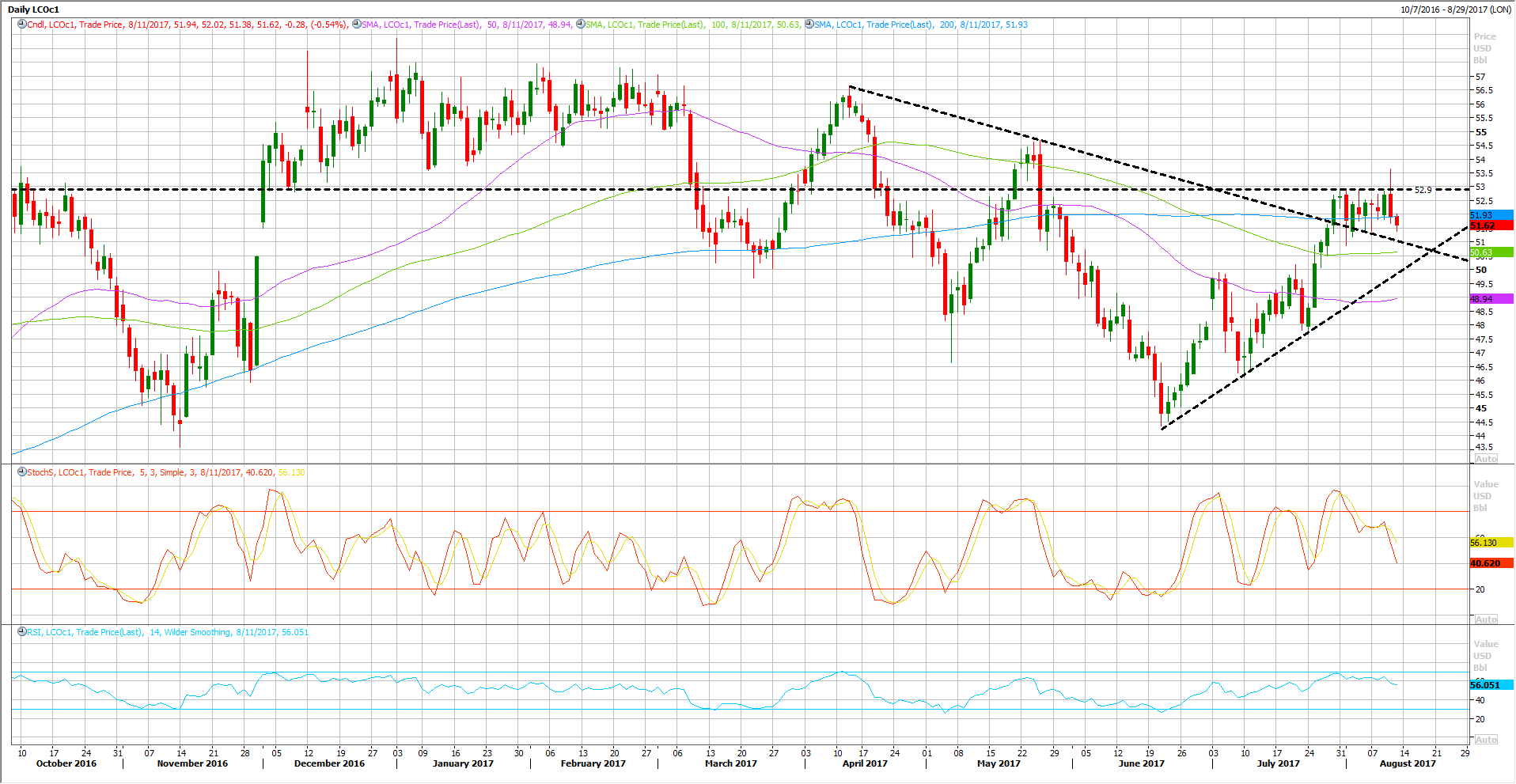The height and width of the screenshot is (784, 1516).
Task: Click the green 50.63 SMA value tag
Action: click(x=1491, y=252)
